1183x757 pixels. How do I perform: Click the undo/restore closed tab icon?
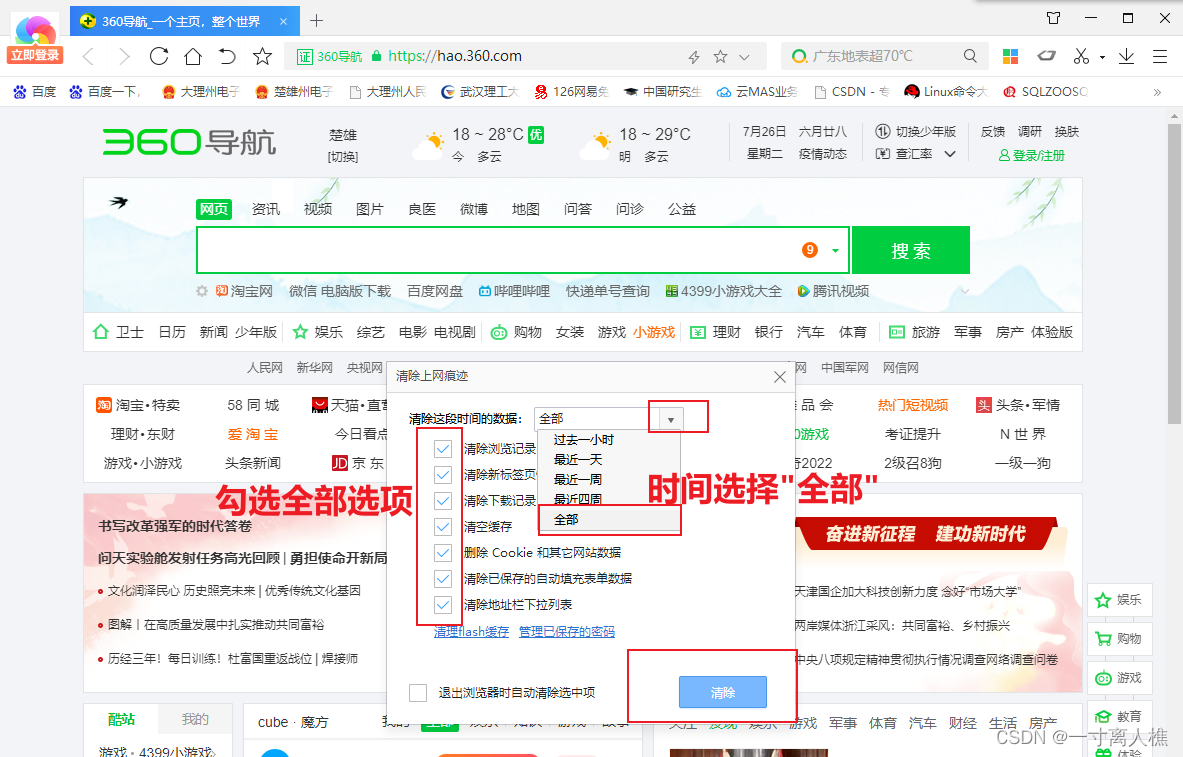[227, 56]
